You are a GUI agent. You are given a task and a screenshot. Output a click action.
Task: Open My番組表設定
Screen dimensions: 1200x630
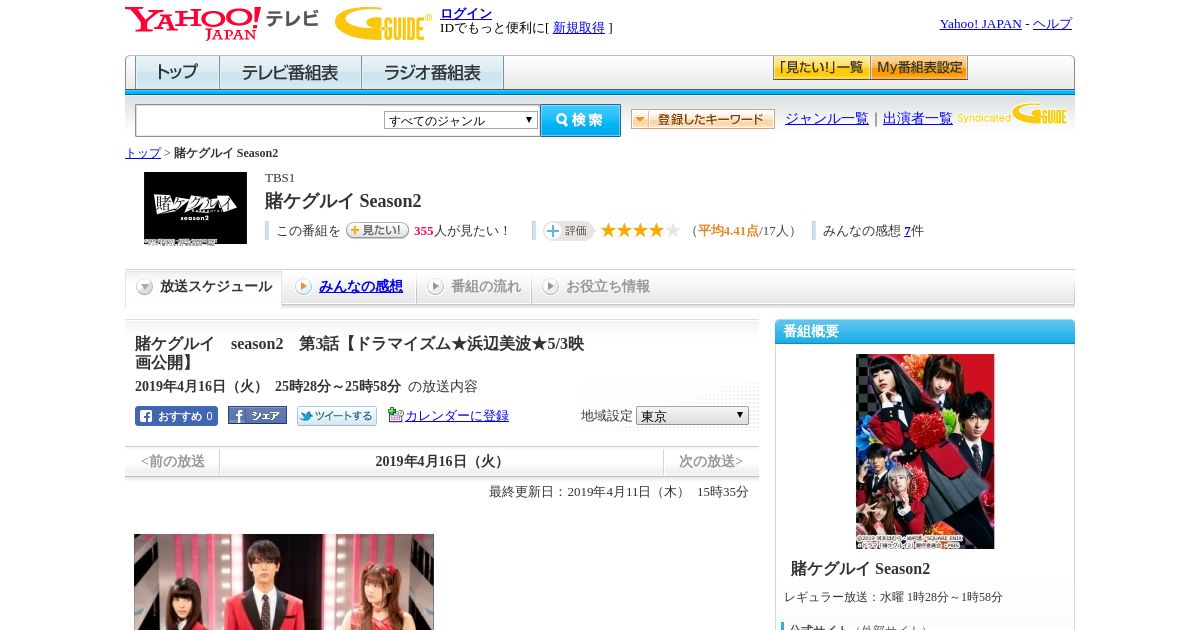click(919, 68)
